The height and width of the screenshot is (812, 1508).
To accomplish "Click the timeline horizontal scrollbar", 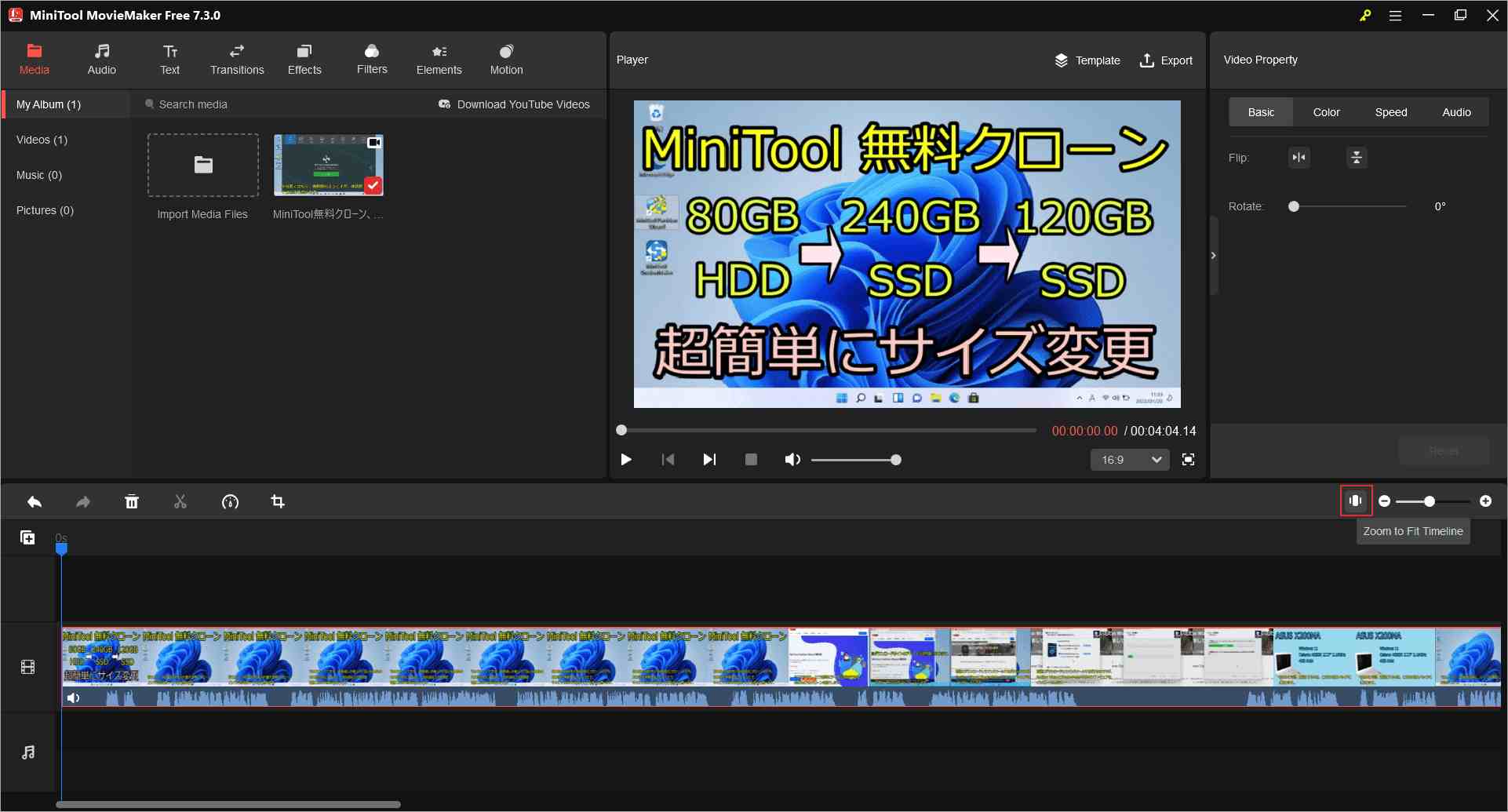I will (x=228, y=804).
